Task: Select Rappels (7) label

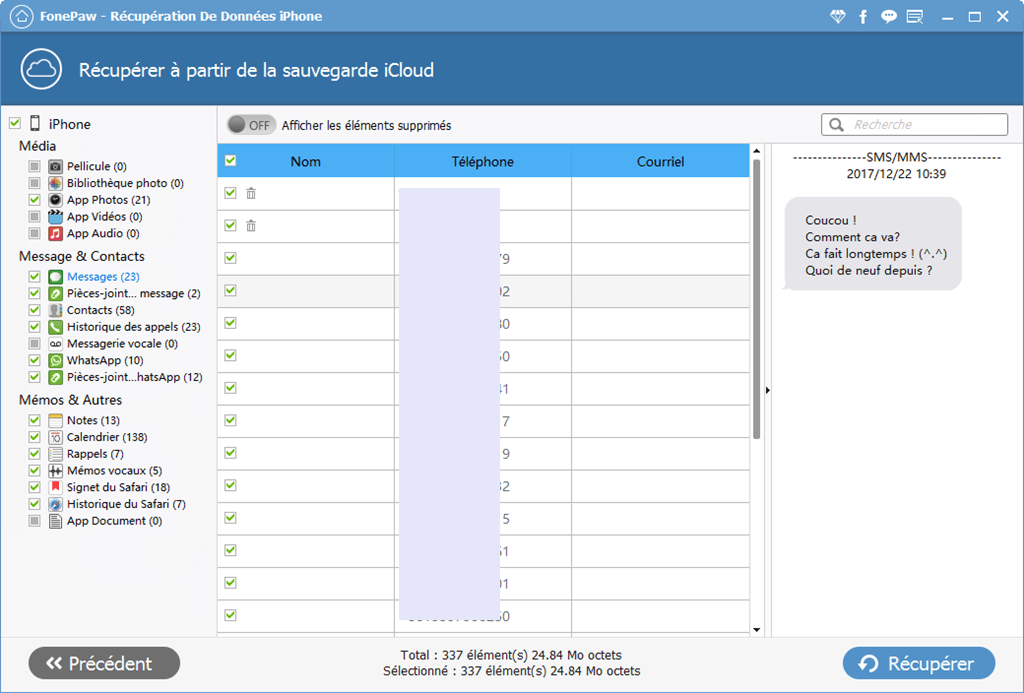Action: point(95,454)
